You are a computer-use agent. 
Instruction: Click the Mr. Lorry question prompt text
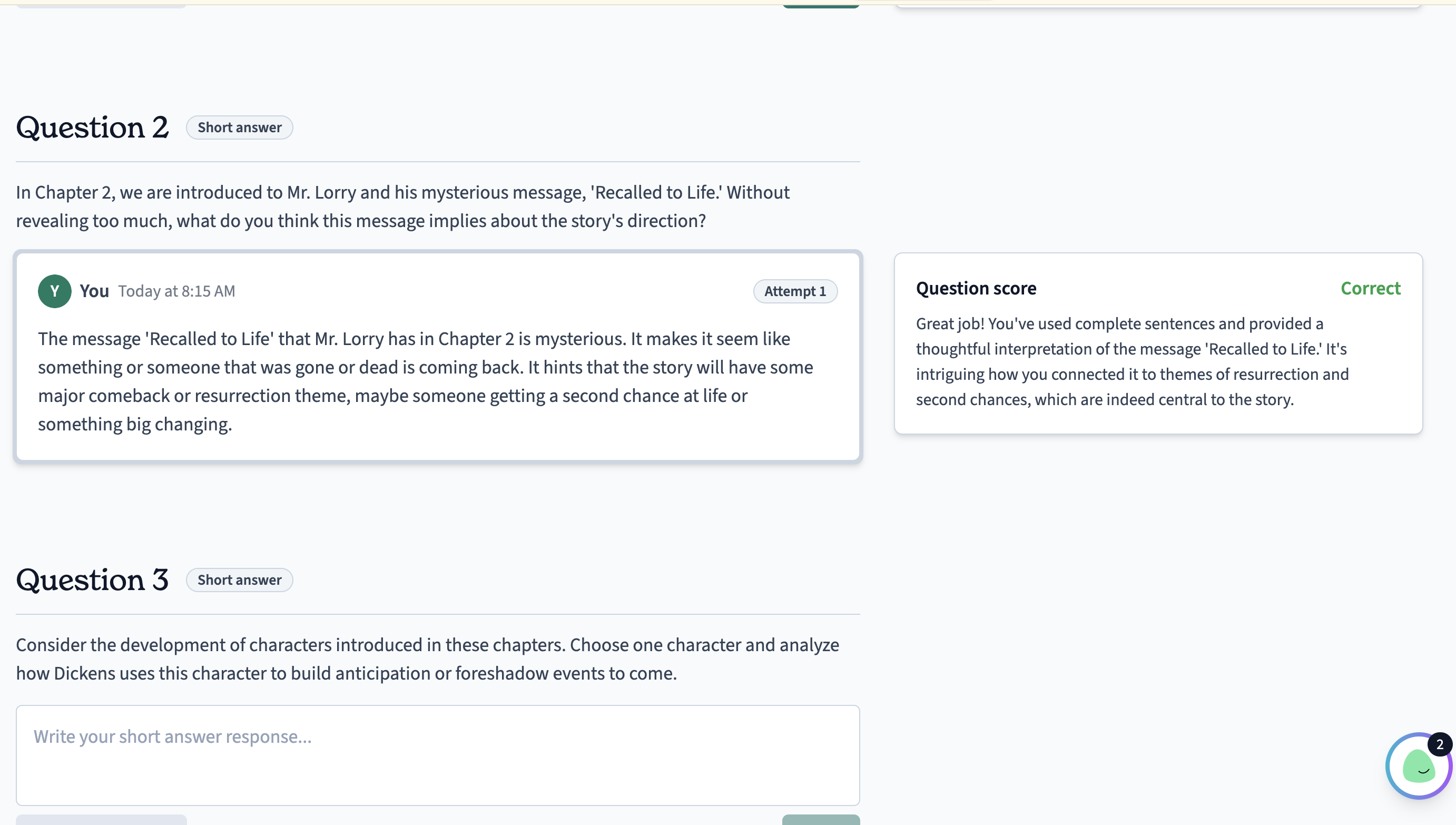pos(402,207)
